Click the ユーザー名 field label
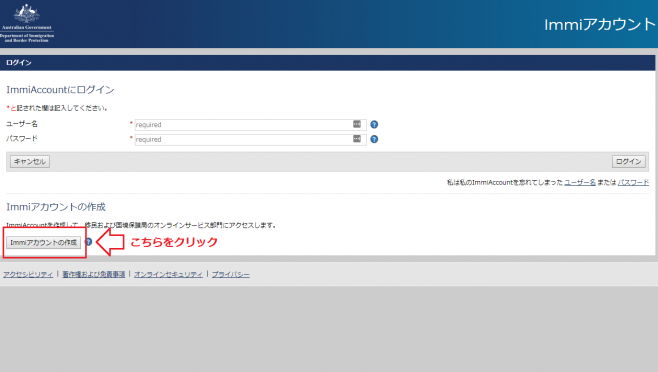658x372 pixels. (x=22, y=124)
